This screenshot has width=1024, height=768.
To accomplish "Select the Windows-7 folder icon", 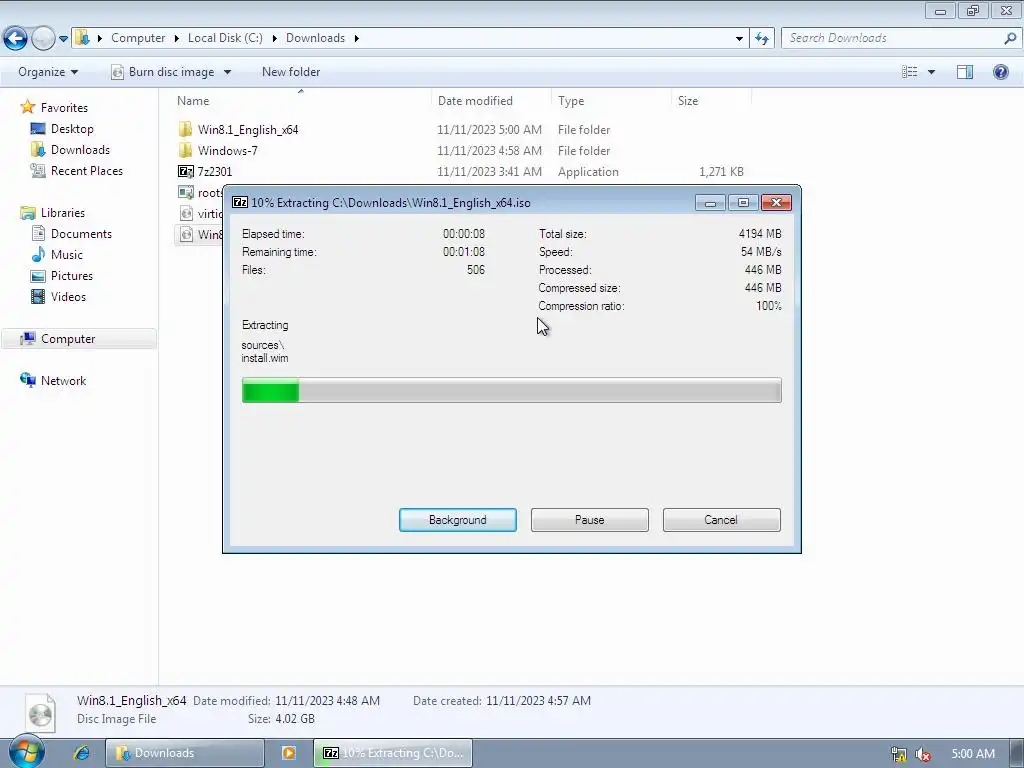I will [185, 150].
